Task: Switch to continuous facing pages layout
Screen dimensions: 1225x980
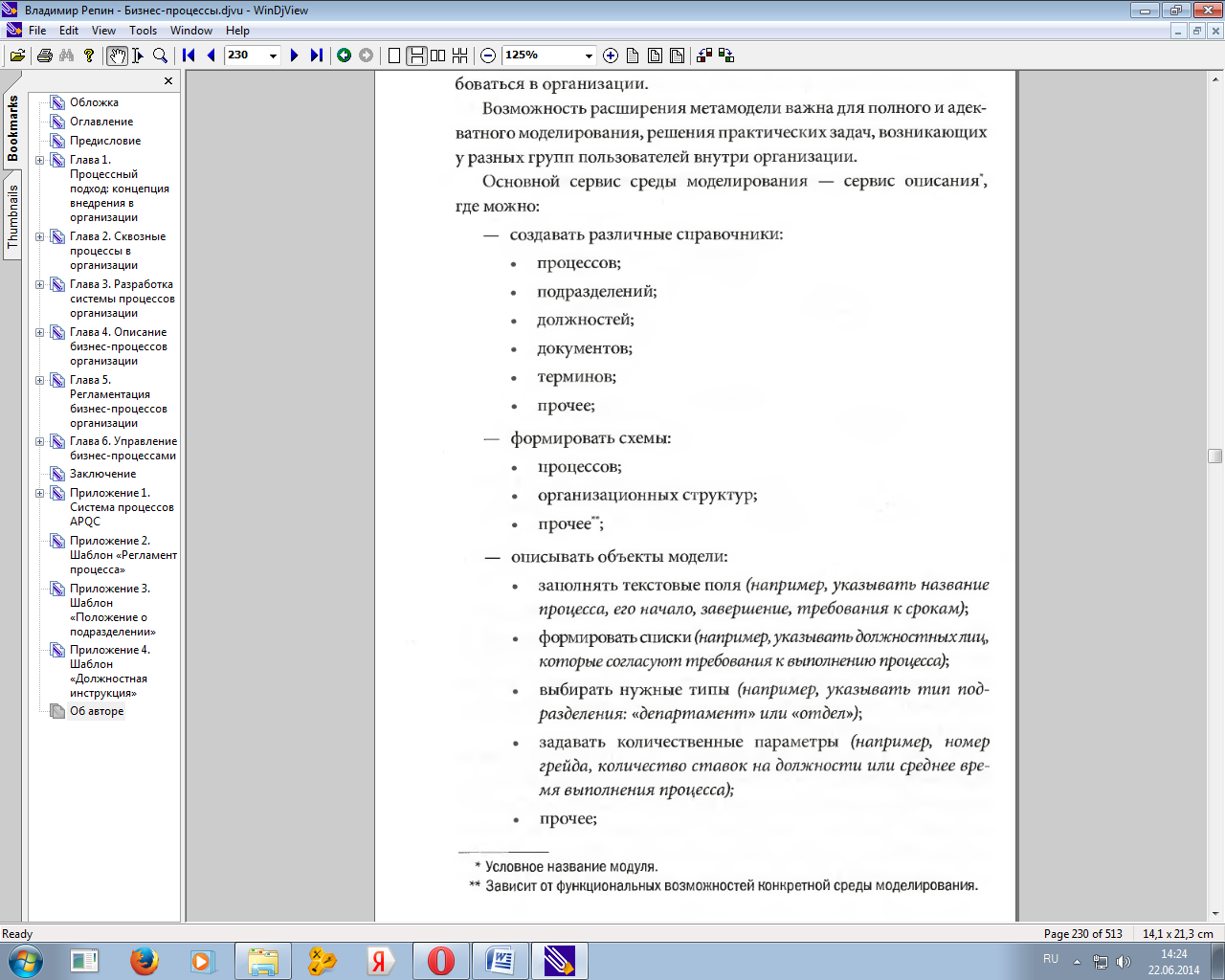Action: pyautogui.click(x=460, y=56)
